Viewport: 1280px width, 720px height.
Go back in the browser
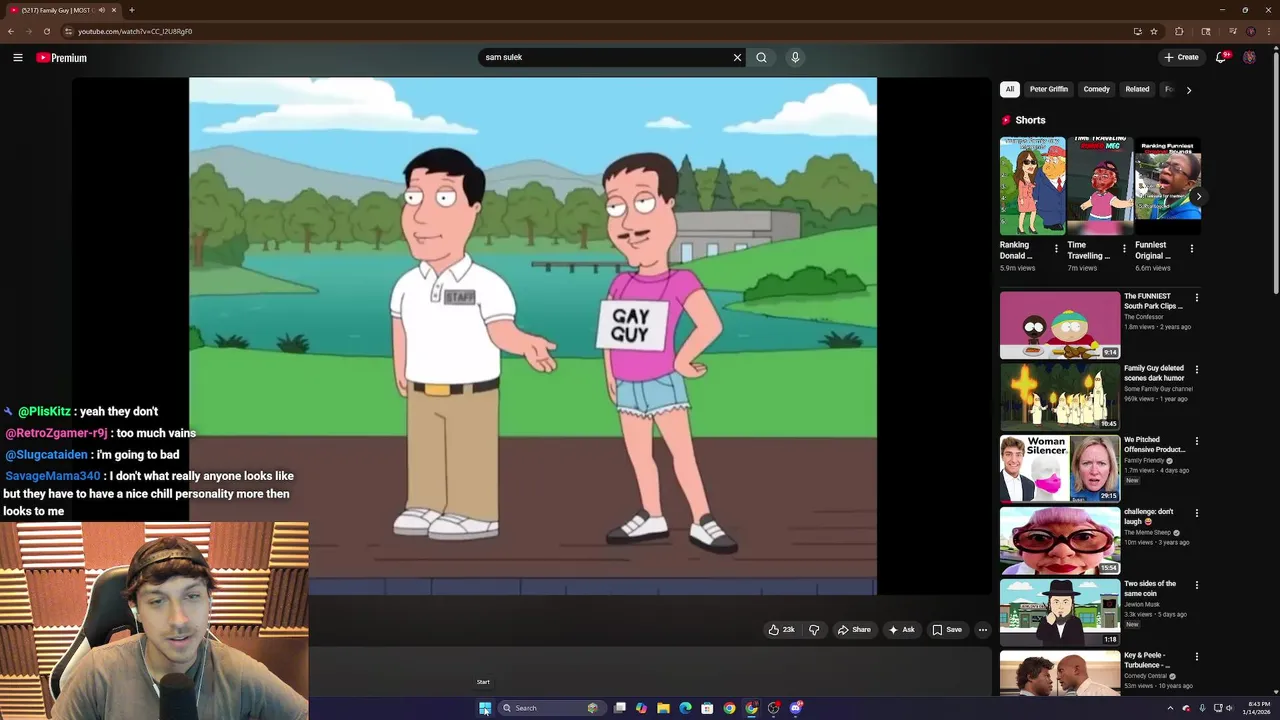pyautogui.click(x=11, y=31)
